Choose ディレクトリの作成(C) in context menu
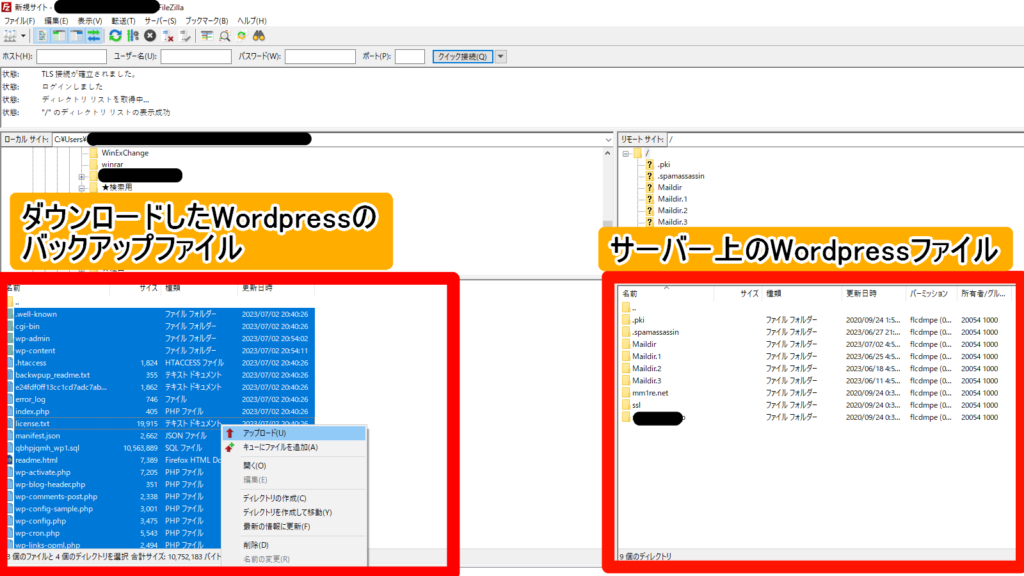This screenshot has height=576, width=1024. point(295,498)
